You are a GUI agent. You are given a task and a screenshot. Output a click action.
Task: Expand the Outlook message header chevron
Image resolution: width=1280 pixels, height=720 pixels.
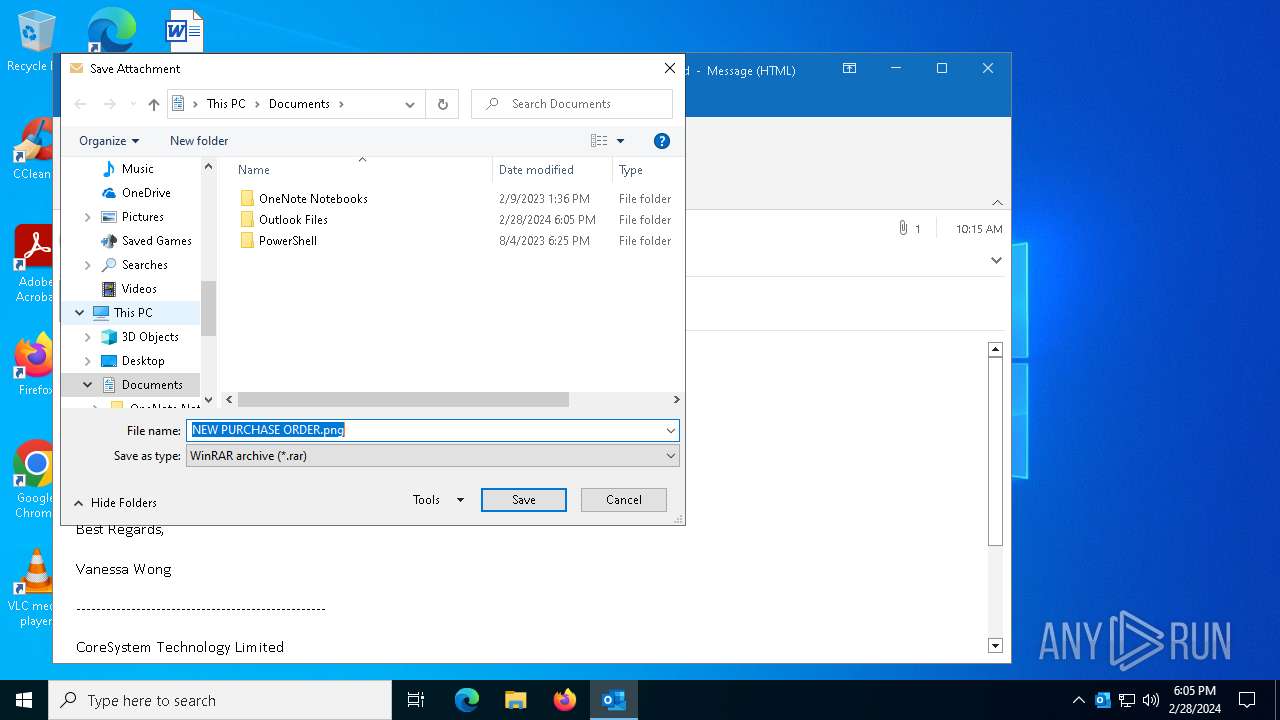pos(996,260)
